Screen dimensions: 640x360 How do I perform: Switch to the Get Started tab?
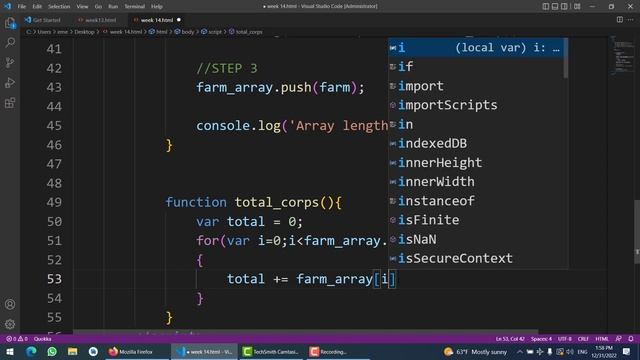point(42,20)
